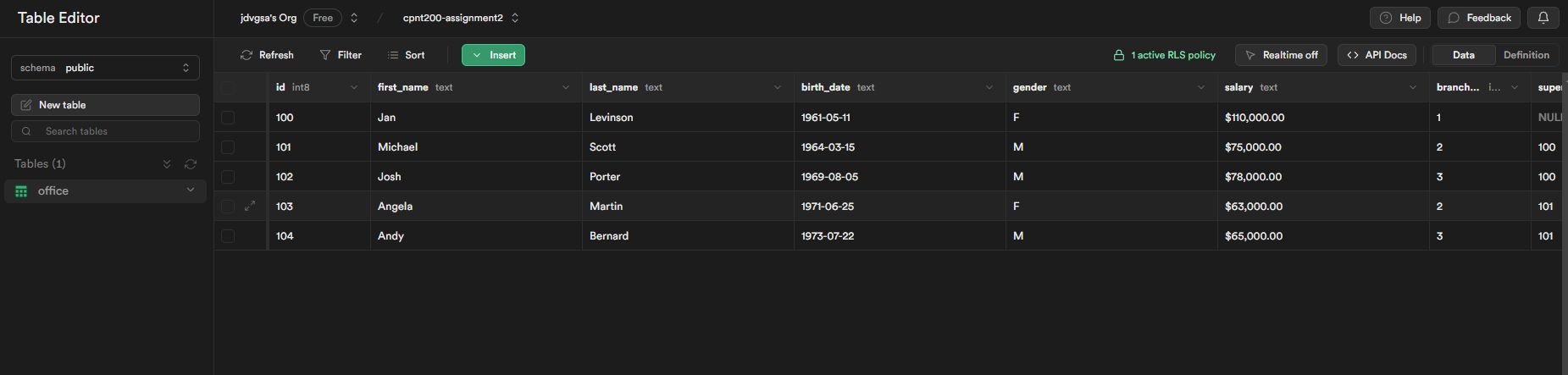Image resolution: width=1568 pixels, height=375 pixels.
Task: Click the notifications bell icon
Action: [x=1543, y=18]
